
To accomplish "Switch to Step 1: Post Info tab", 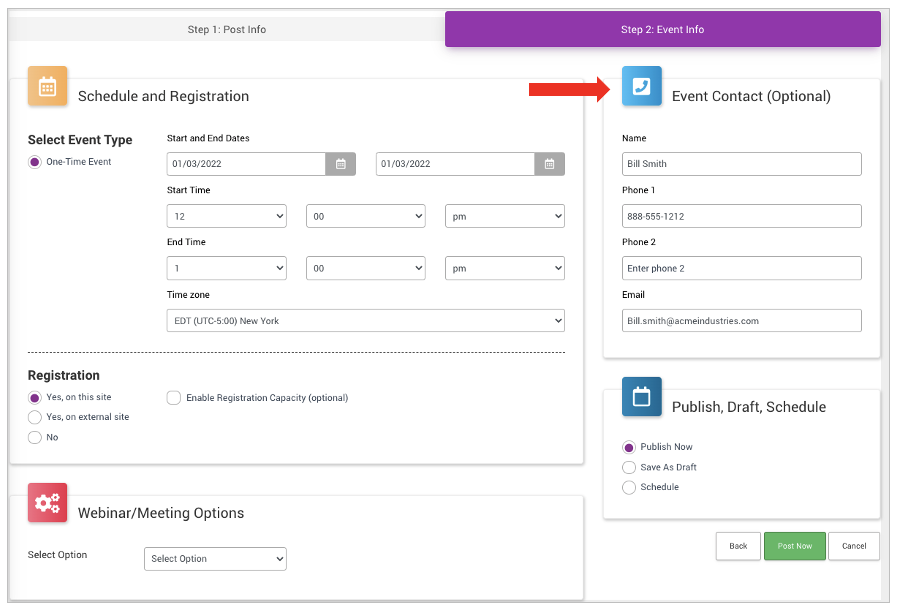I will (x=227, y=29).
